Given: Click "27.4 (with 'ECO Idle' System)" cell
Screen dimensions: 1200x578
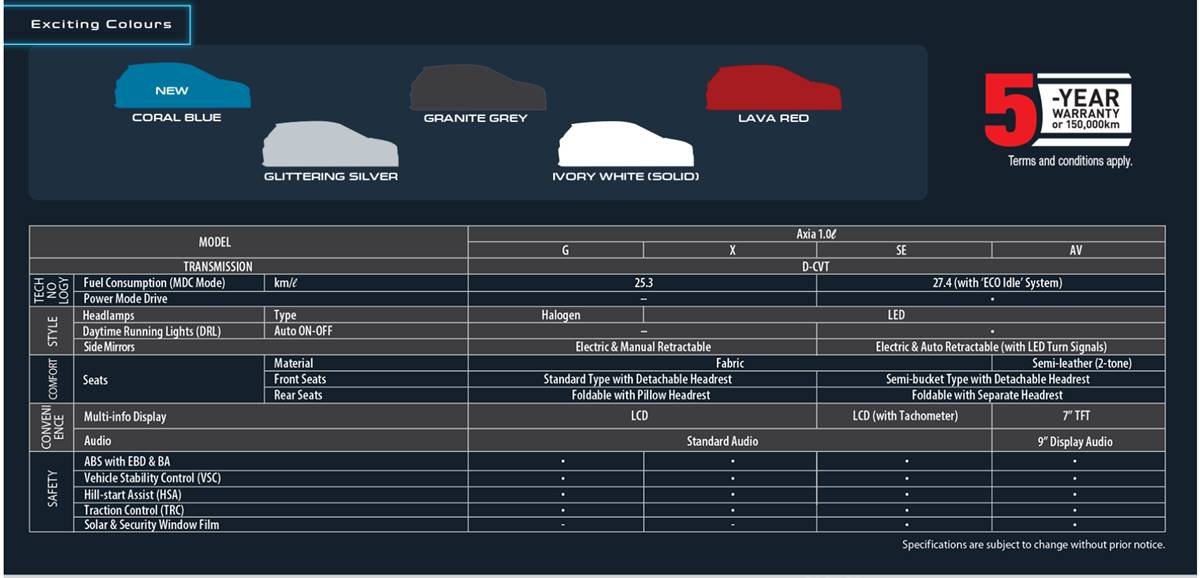Looking at the screenshot, I should tap(991, 283).
